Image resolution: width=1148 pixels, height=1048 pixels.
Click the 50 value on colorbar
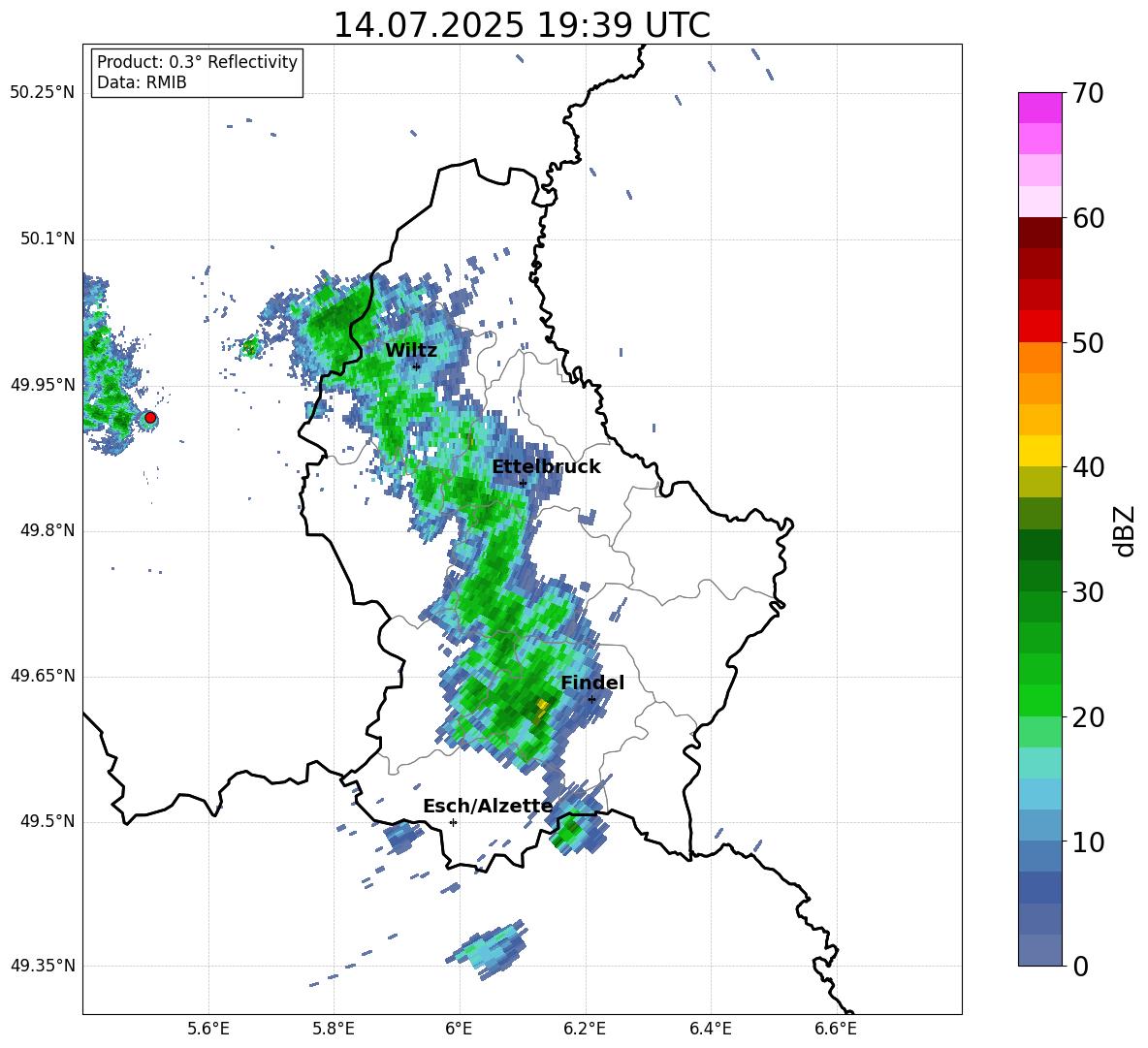click(x=1088, y=342)
